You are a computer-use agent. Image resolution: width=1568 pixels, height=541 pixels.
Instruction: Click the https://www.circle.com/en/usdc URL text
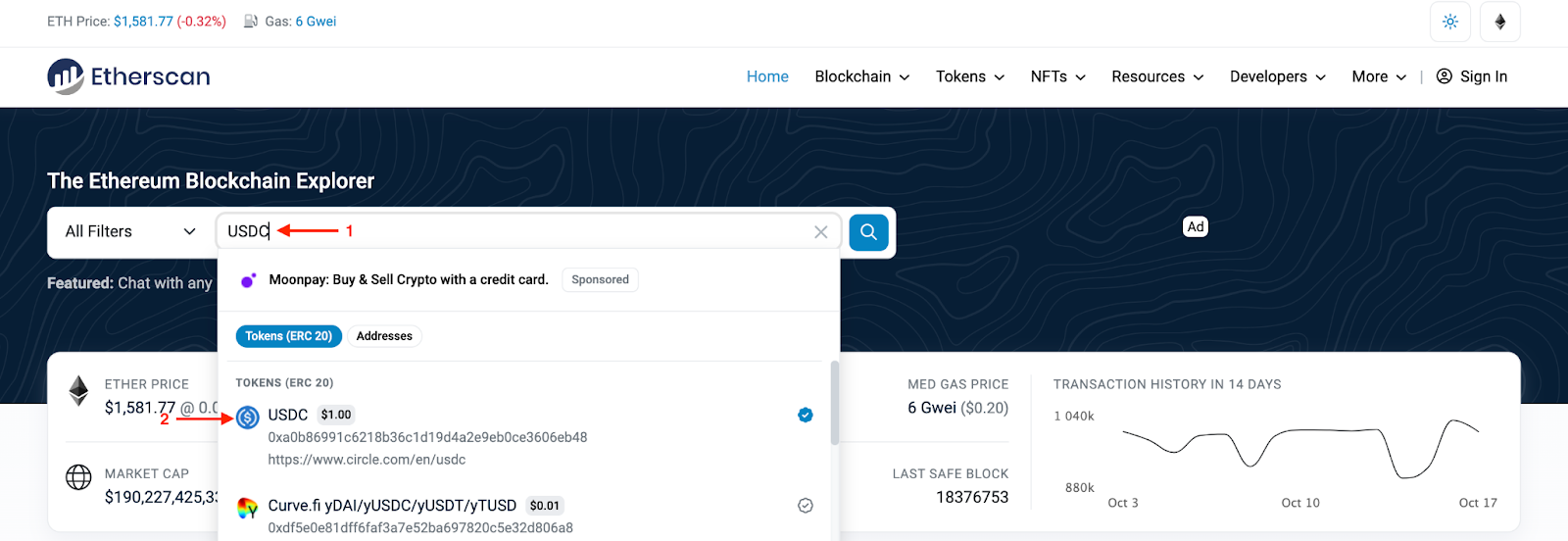pyautogui.click(x=367, y=460)
